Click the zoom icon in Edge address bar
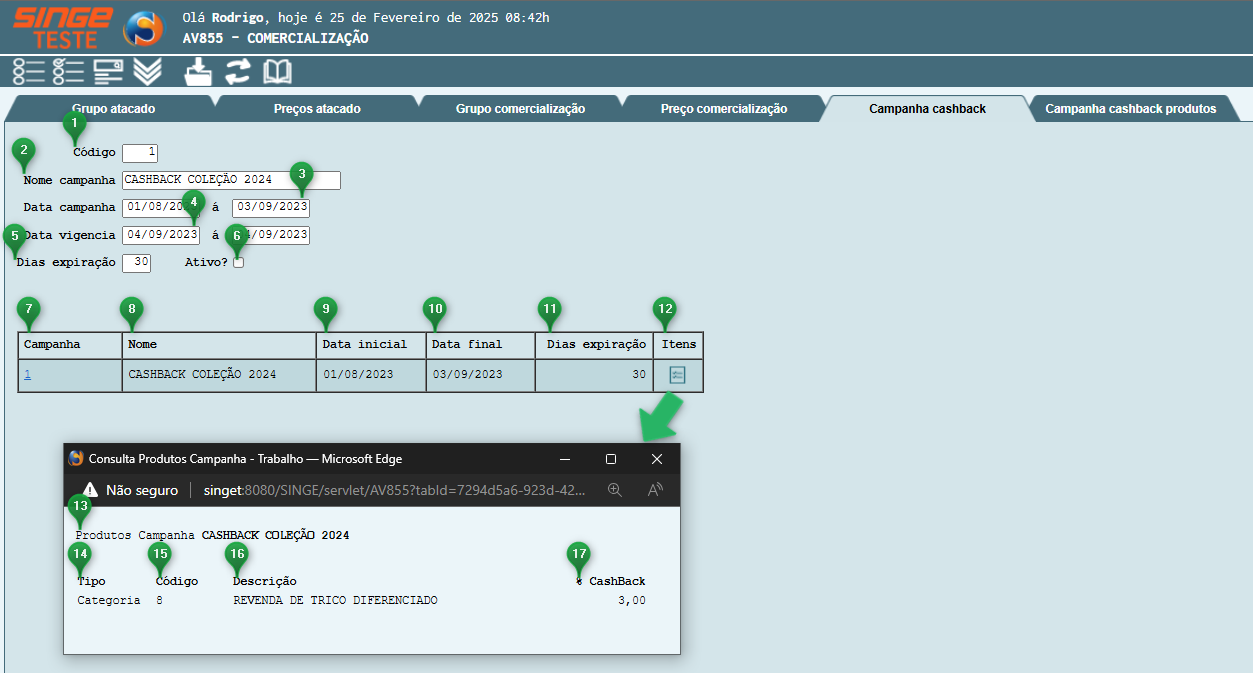The height and width of the screenshot is (673, 1253). pos(615,490)
